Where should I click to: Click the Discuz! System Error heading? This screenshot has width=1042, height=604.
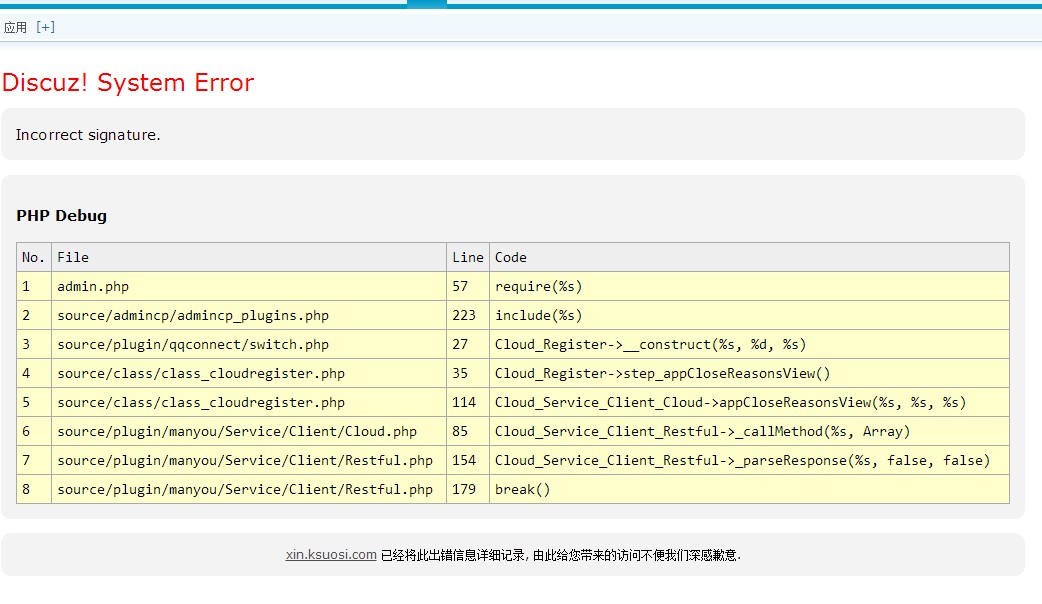pyautogui.click(x=128, y=83)
